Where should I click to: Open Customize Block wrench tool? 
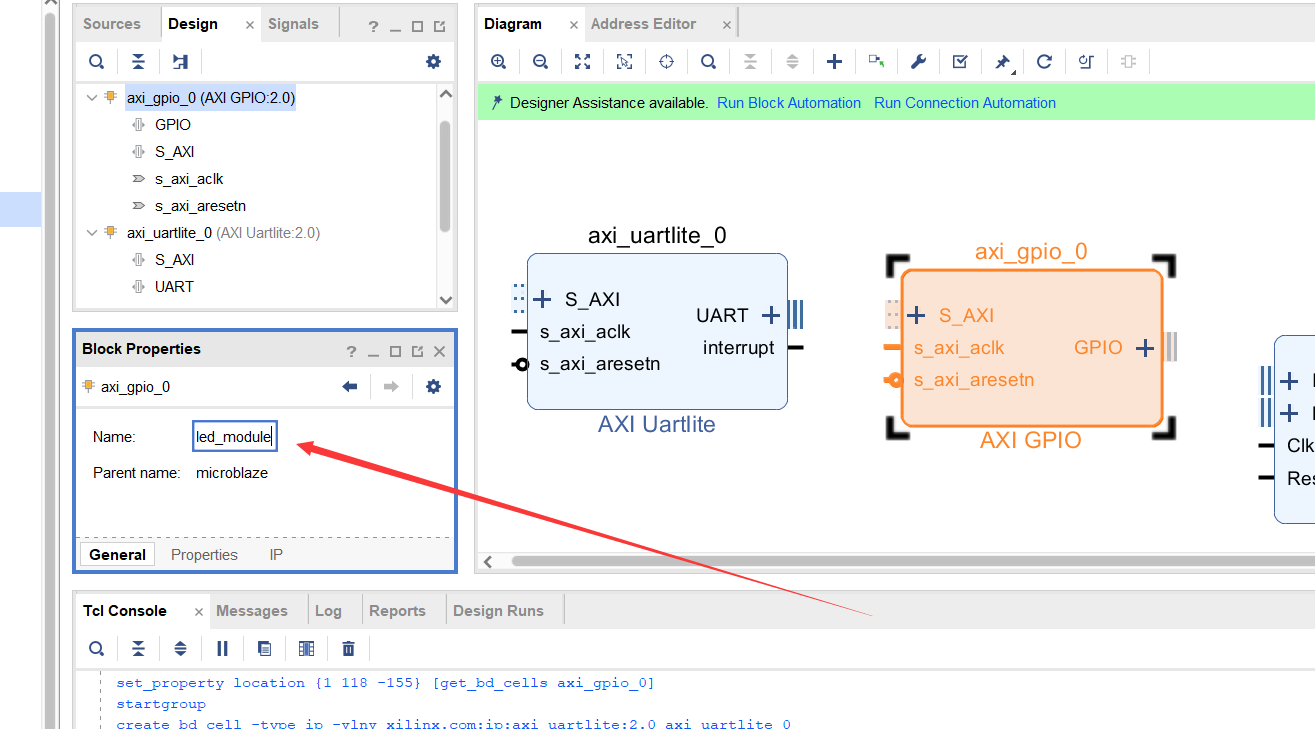tap(918, 62)
